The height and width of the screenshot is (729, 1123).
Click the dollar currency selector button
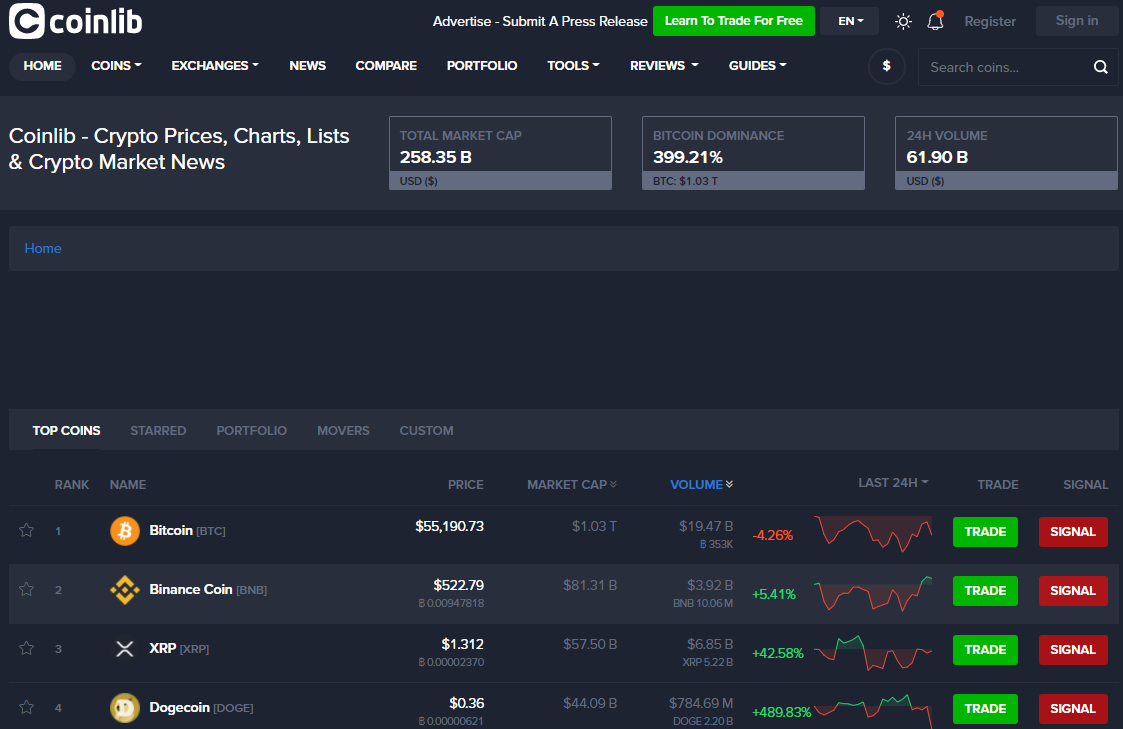[x=887, y=67]
